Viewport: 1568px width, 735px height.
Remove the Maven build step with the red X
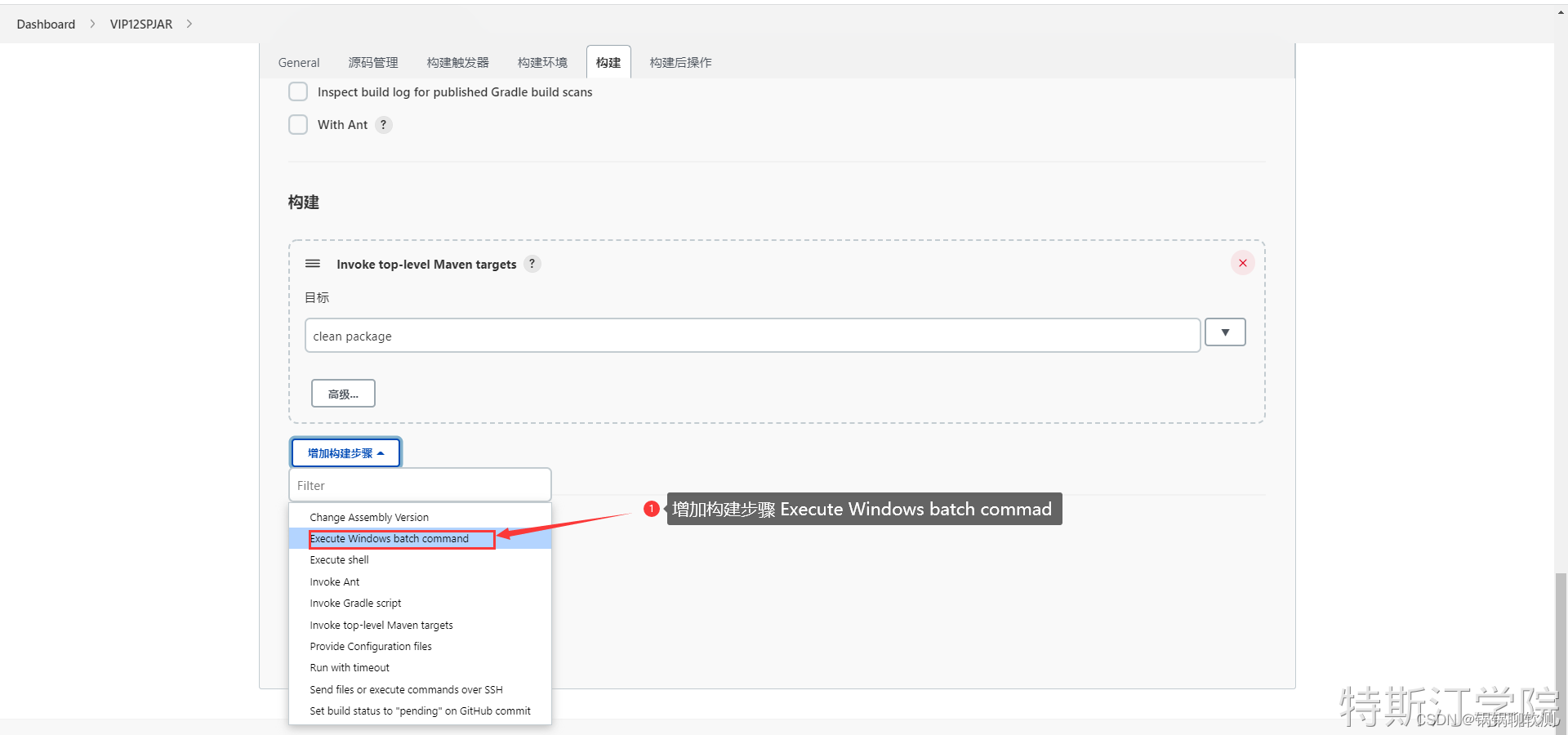[1242, 262]
